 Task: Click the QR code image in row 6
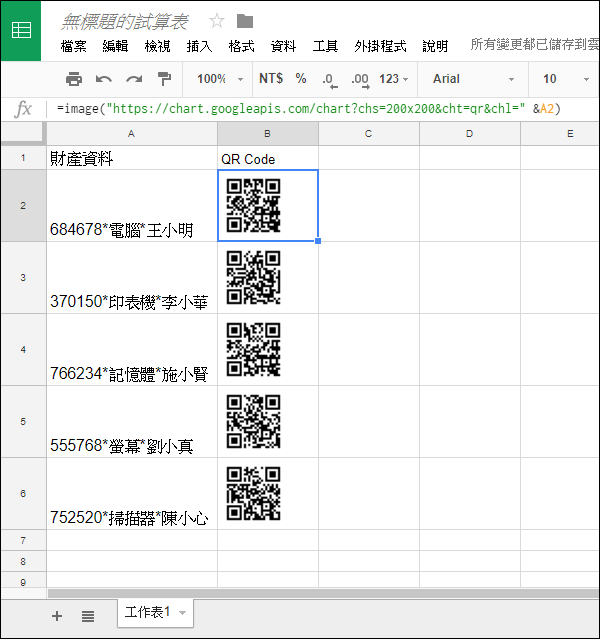coord(254,494)
